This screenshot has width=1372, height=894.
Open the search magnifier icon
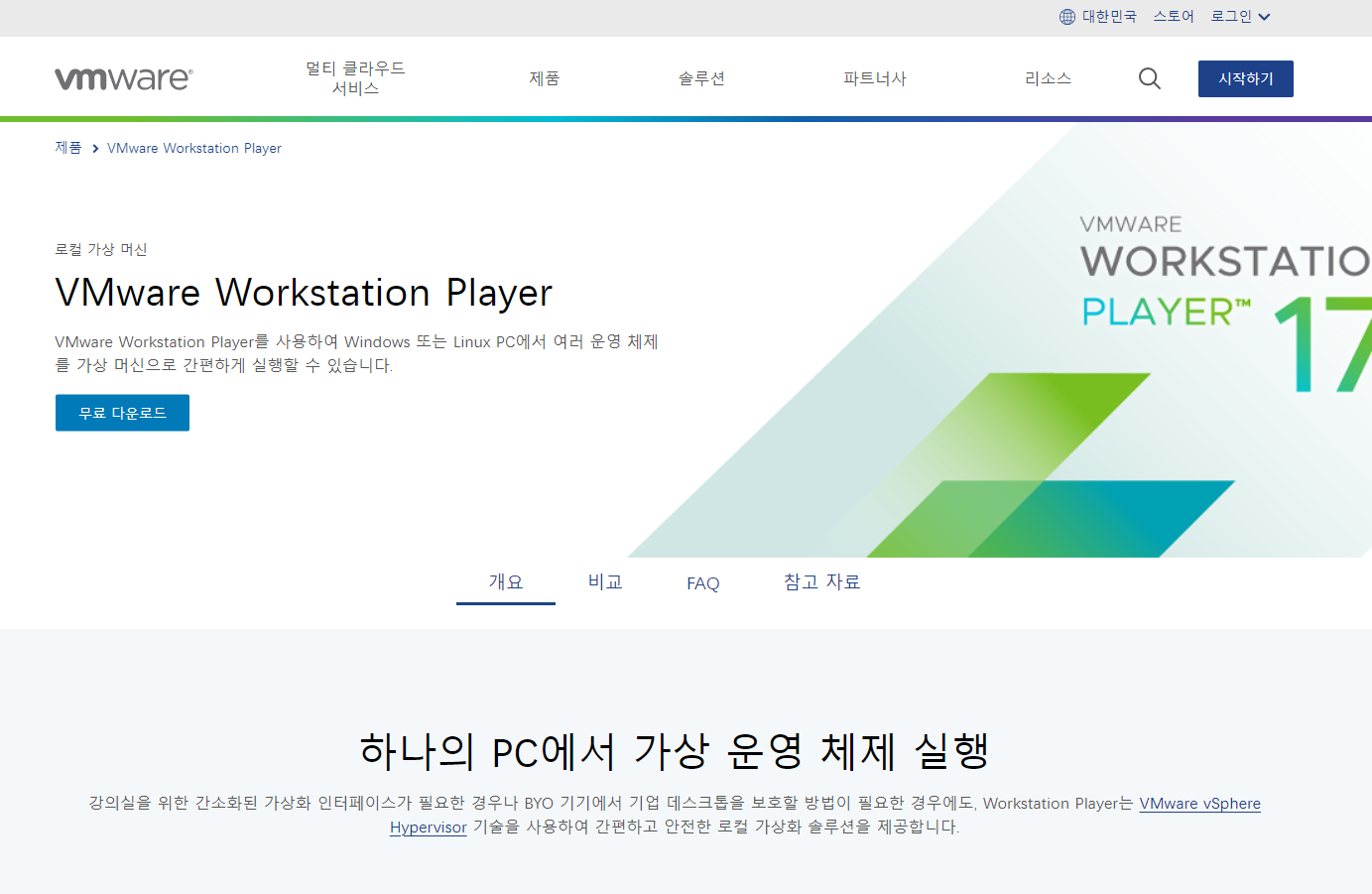[x=1150, y=78]
